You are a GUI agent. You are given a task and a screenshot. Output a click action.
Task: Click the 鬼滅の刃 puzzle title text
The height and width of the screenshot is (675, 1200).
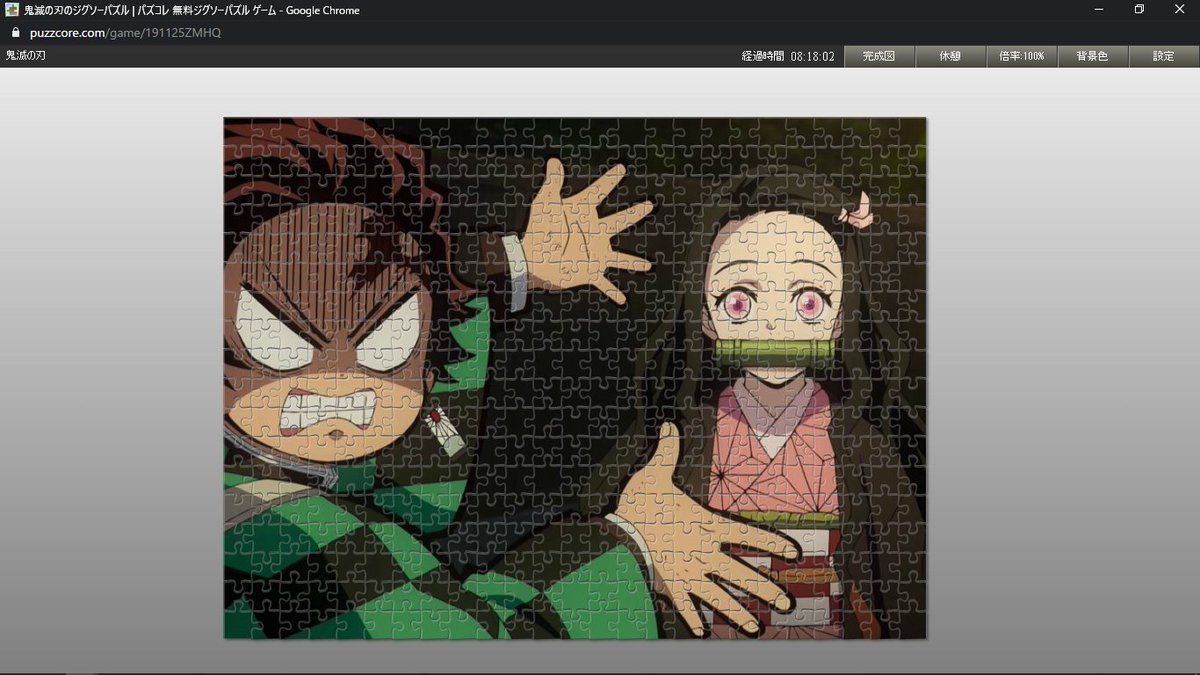(x=26, y=56)
